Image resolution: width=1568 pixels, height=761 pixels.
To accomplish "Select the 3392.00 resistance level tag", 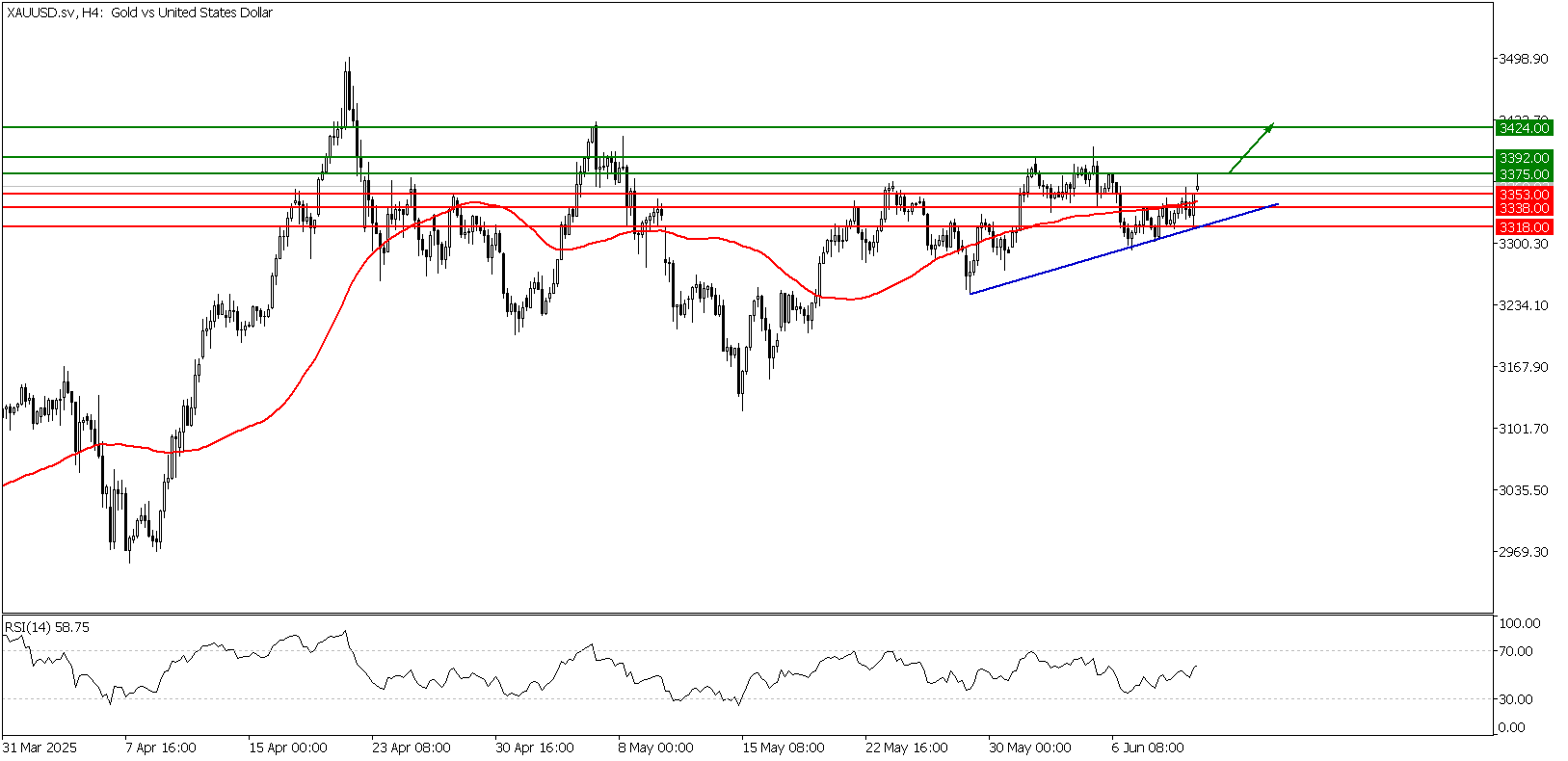I will [1524, 158].
